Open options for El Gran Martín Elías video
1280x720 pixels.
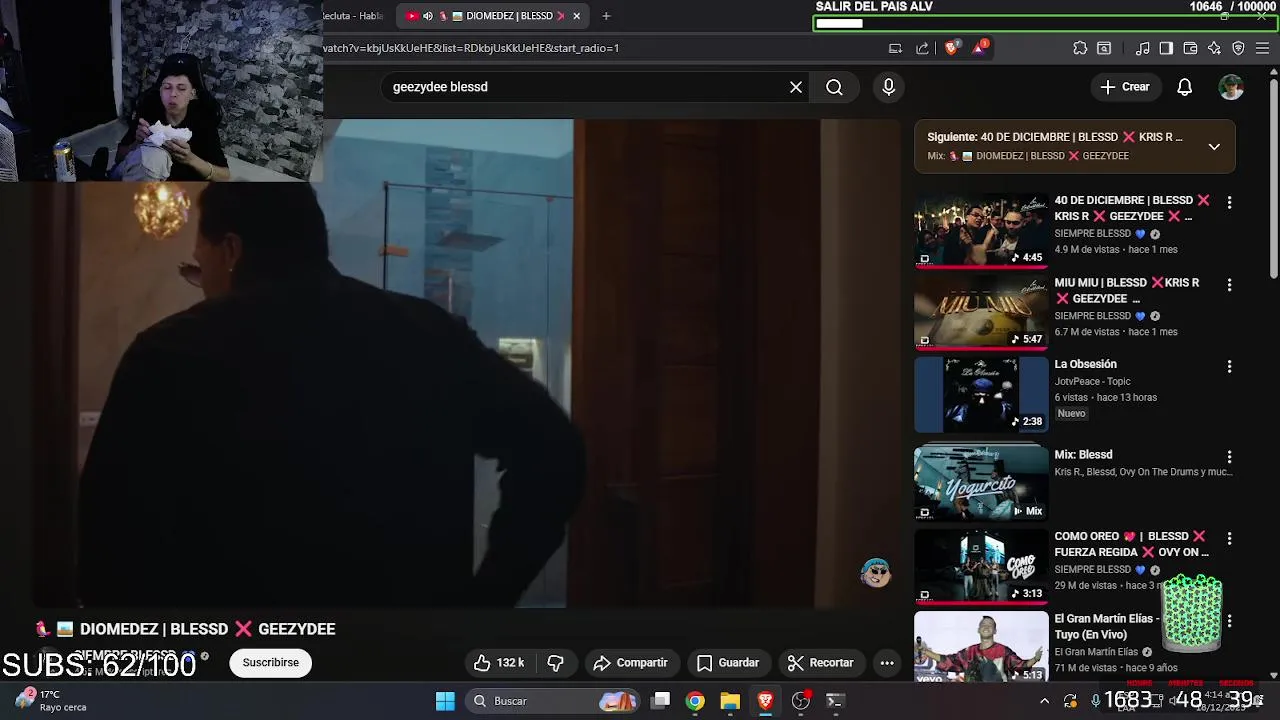click(1229, 621)
